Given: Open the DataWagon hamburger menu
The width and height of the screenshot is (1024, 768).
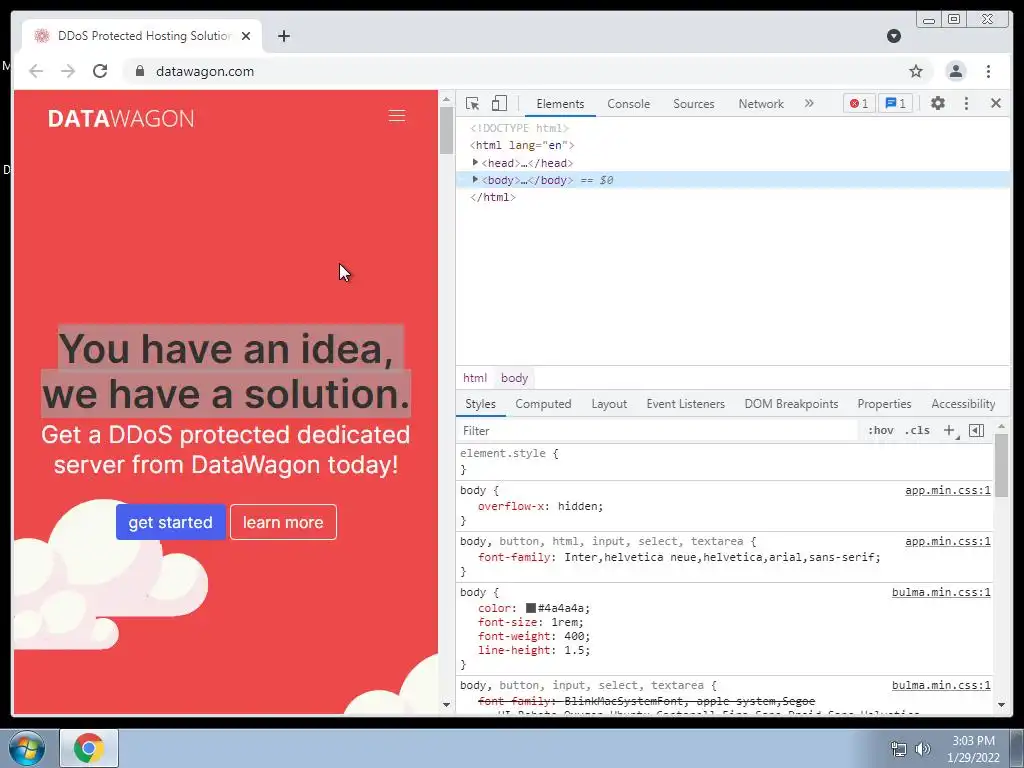Looking at the screenshot, I should pyautogui.click(x=396, y=116).
